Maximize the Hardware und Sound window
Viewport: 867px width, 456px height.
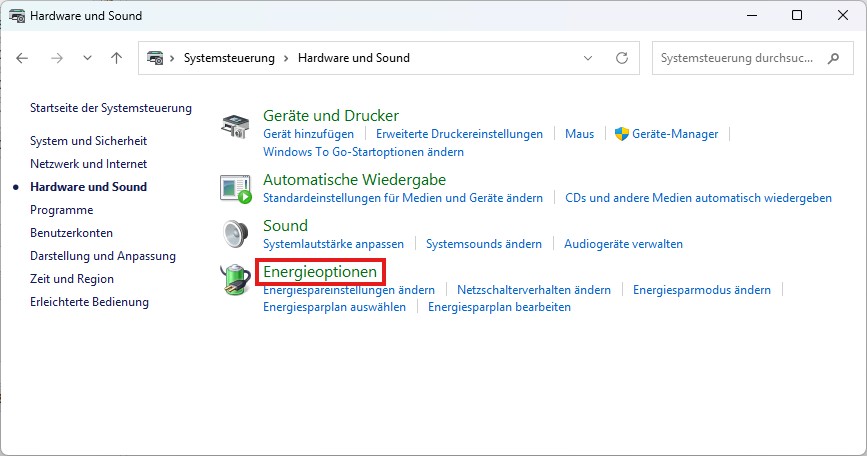(797, 15)
